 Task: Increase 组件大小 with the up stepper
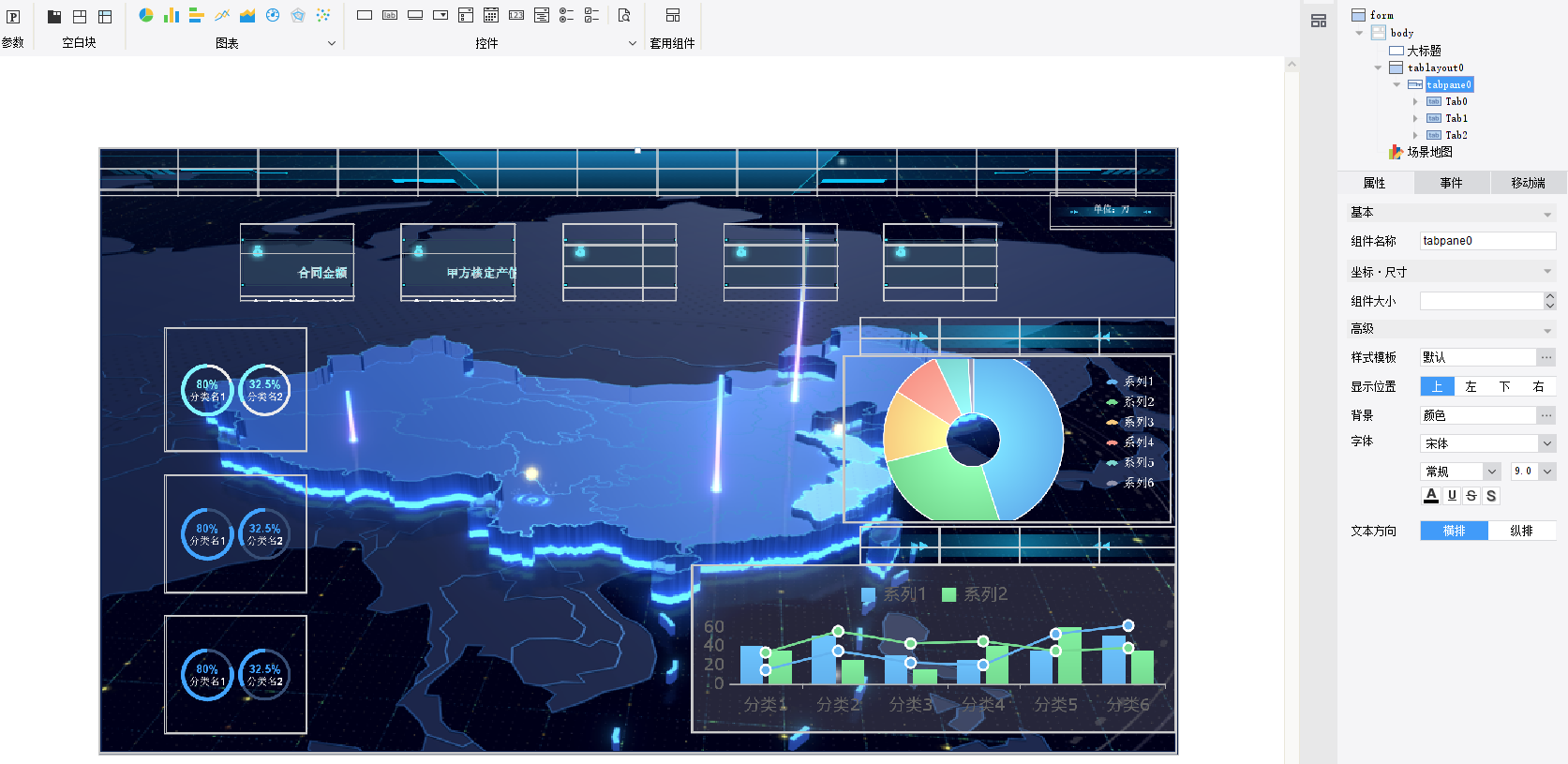click(1550, 297)
